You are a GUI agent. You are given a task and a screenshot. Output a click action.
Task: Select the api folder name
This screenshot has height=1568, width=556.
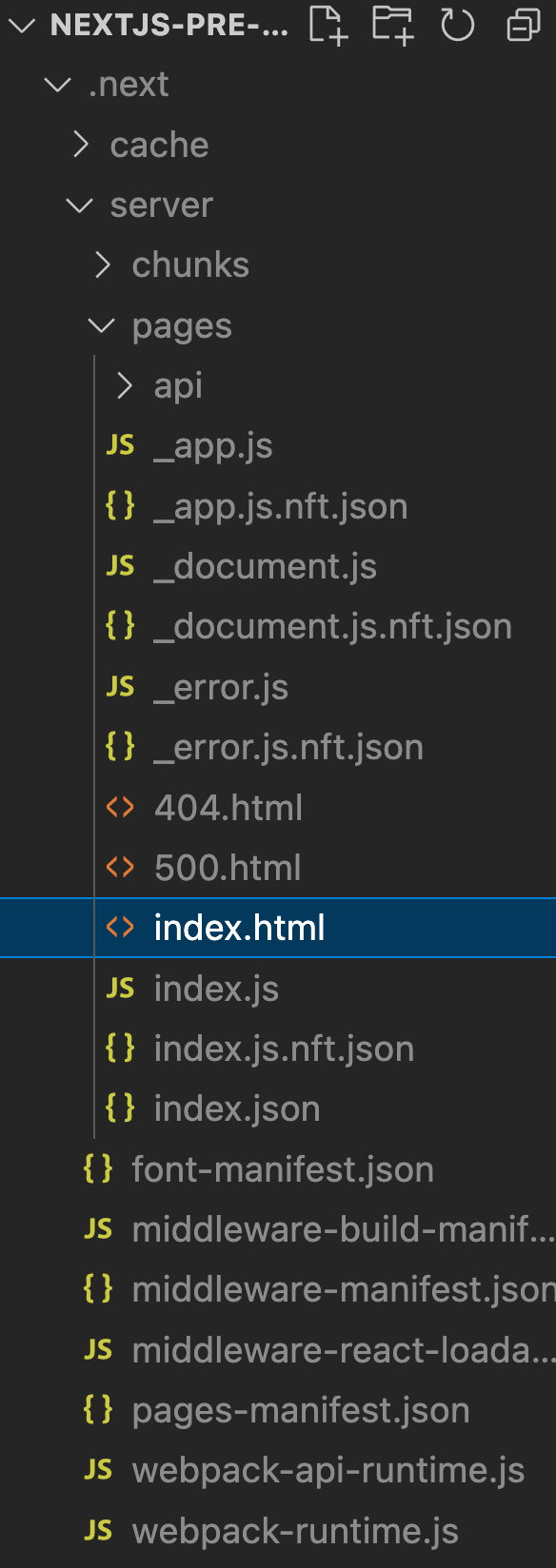178,386
